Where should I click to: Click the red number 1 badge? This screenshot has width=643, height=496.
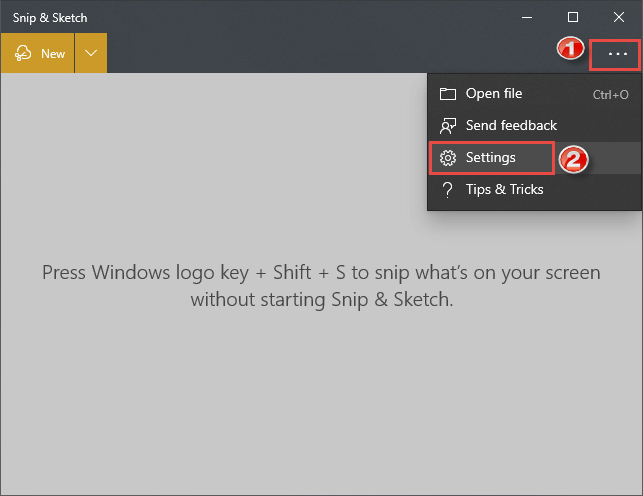tap(570, 48)
